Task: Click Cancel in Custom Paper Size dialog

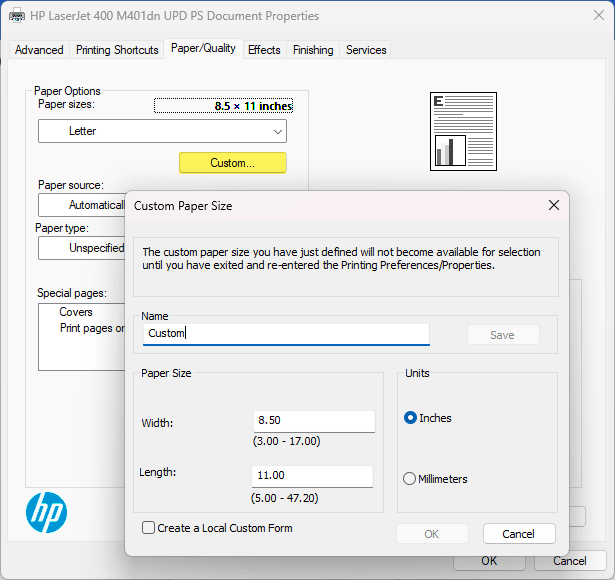Action: (x=519, y=534)
